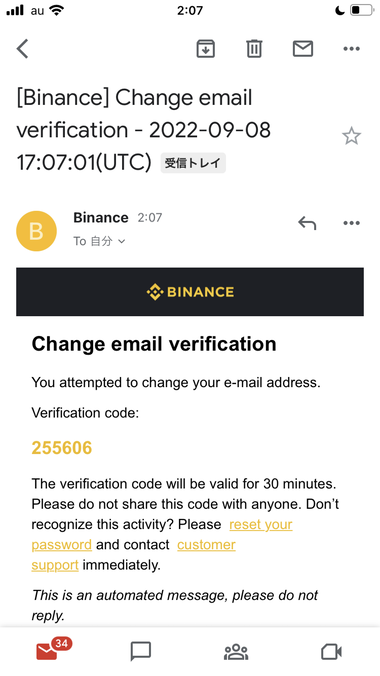Open the customer support link
Viewport: 380px width, 676px height.
[134, 555]
